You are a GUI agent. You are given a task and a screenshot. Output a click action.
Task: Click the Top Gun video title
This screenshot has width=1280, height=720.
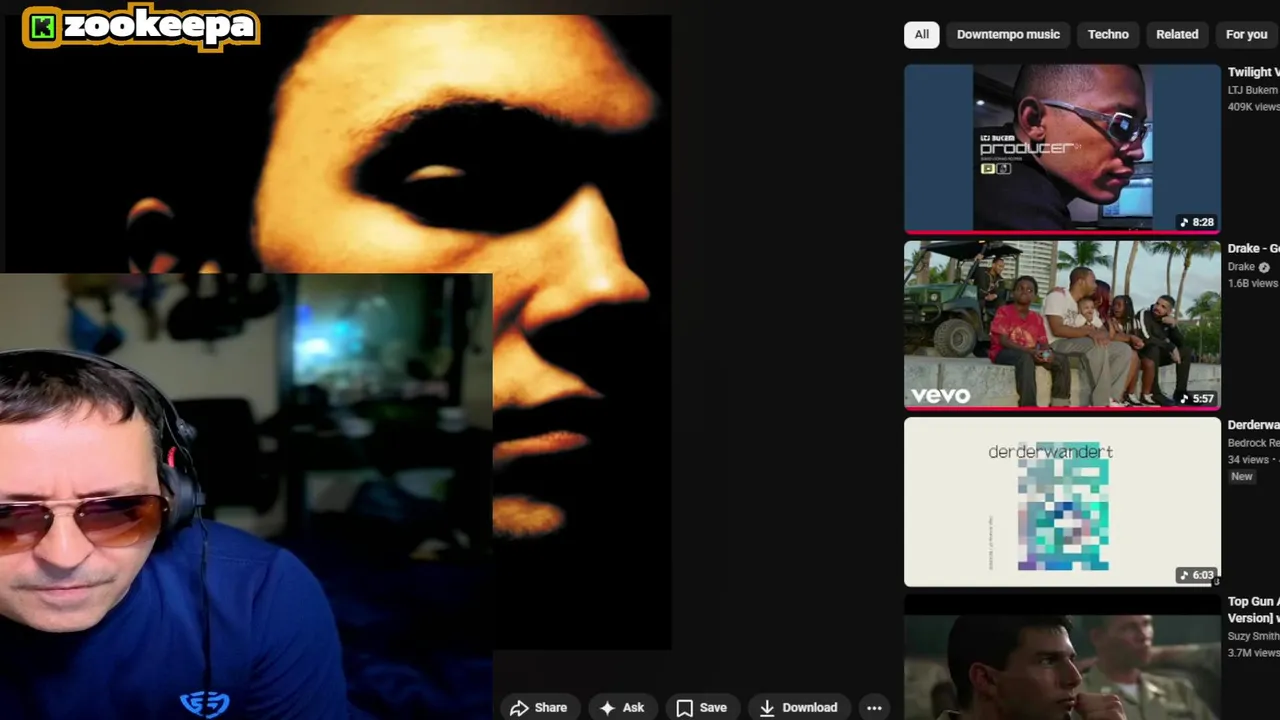click(1253, 610)
